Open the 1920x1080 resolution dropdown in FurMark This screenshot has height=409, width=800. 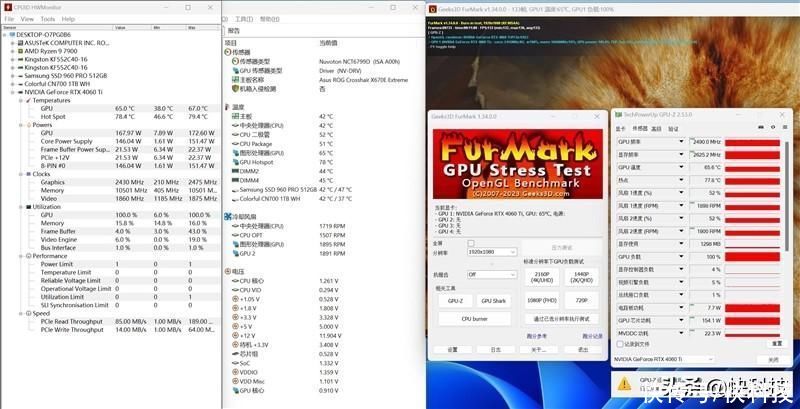[492, 252]
